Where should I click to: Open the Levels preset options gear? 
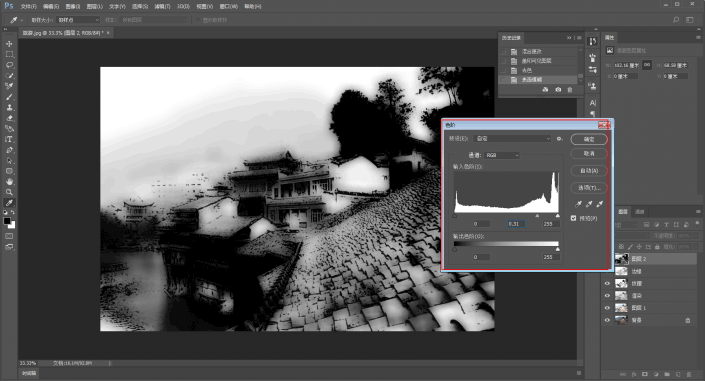[x=559, y=139]
